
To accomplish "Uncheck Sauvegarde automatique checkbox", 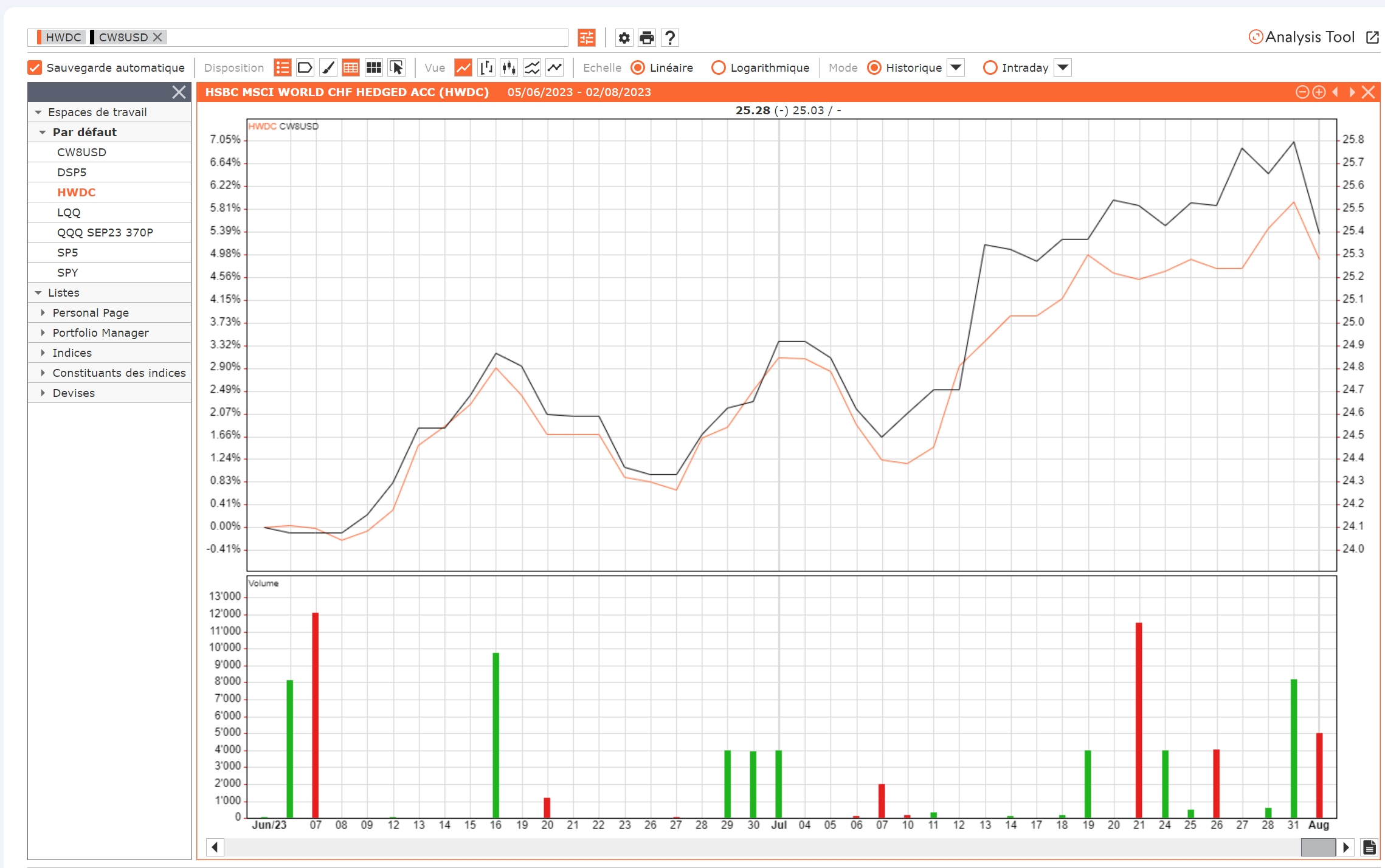I will click(35, 68).
